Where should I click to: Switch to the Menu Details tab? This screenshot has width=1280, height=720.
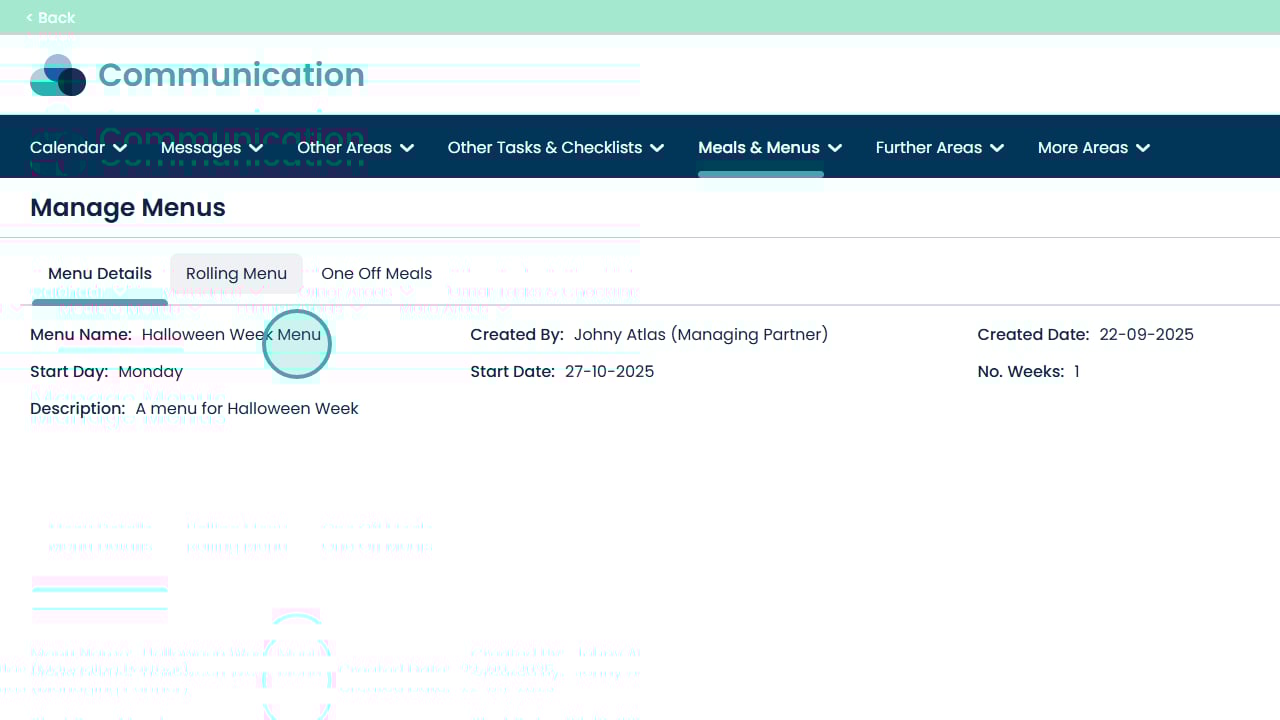point(100,274)
